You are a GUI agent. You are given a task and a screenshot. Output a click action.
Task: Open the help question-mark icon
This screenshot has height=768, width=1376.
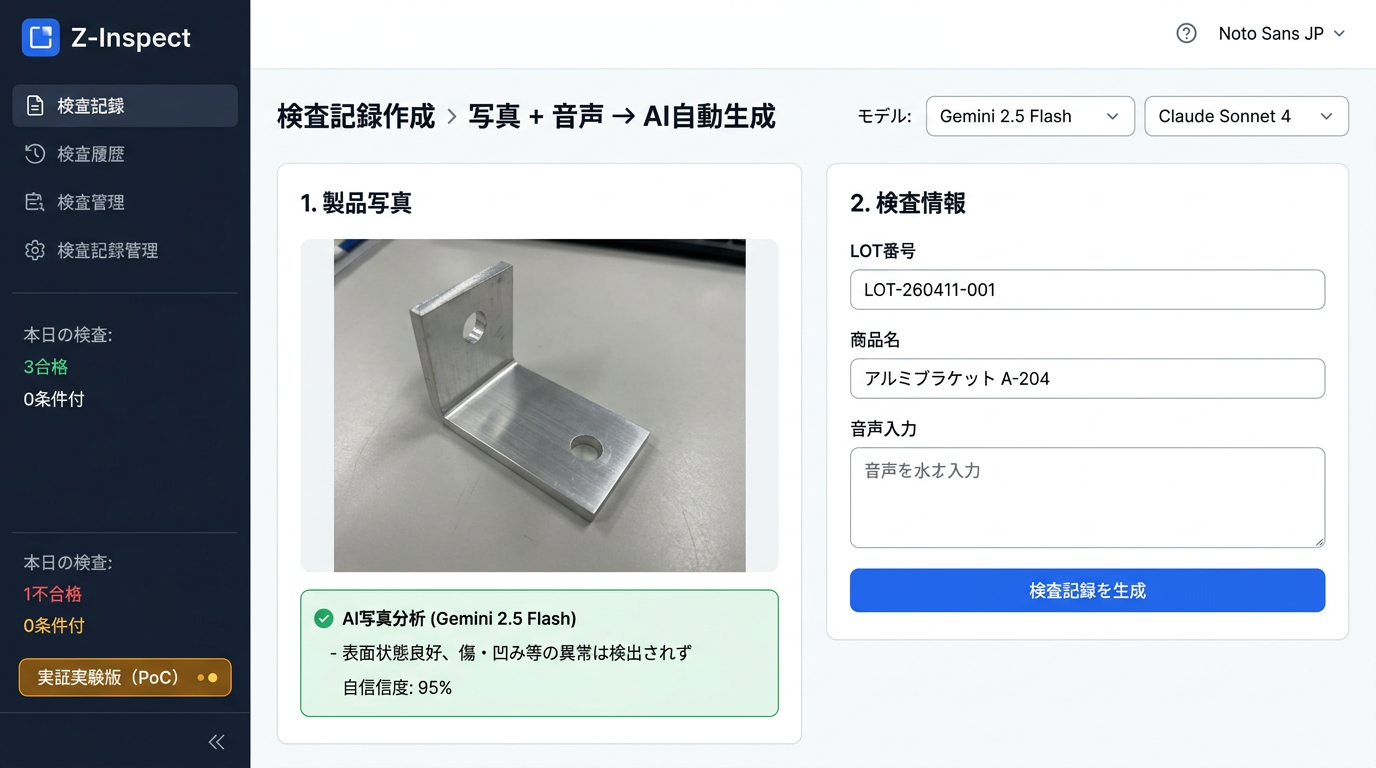[1186, 33]
